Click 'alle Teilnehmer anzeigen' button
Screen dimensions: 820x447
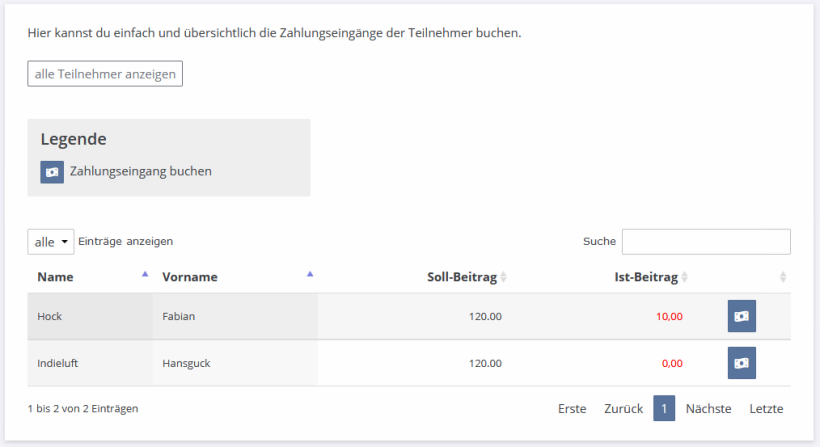pos(105,74)
